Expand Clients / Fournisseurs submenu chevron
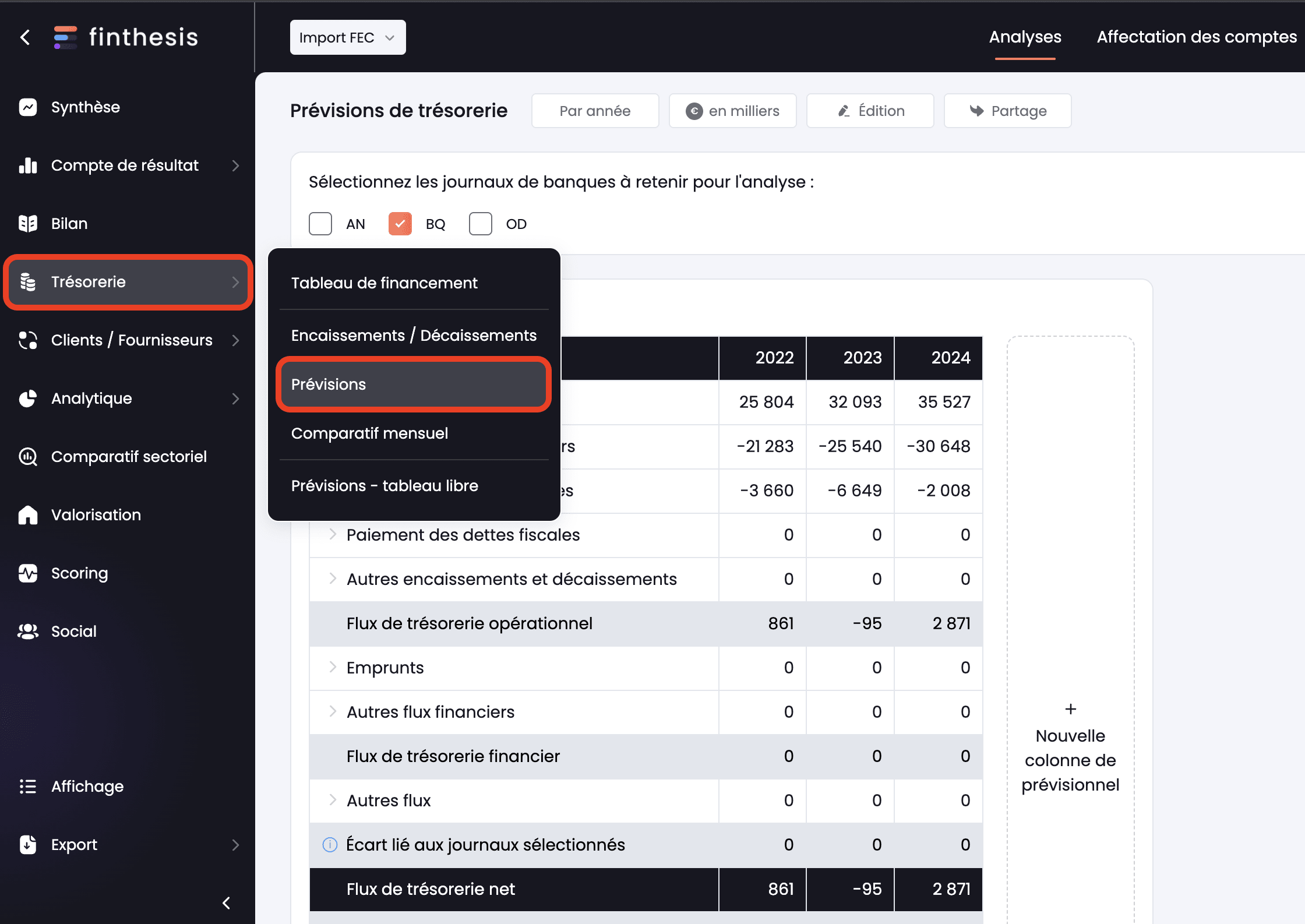The width and height of the screenshot is (1305, 924). tap(235, 340)
